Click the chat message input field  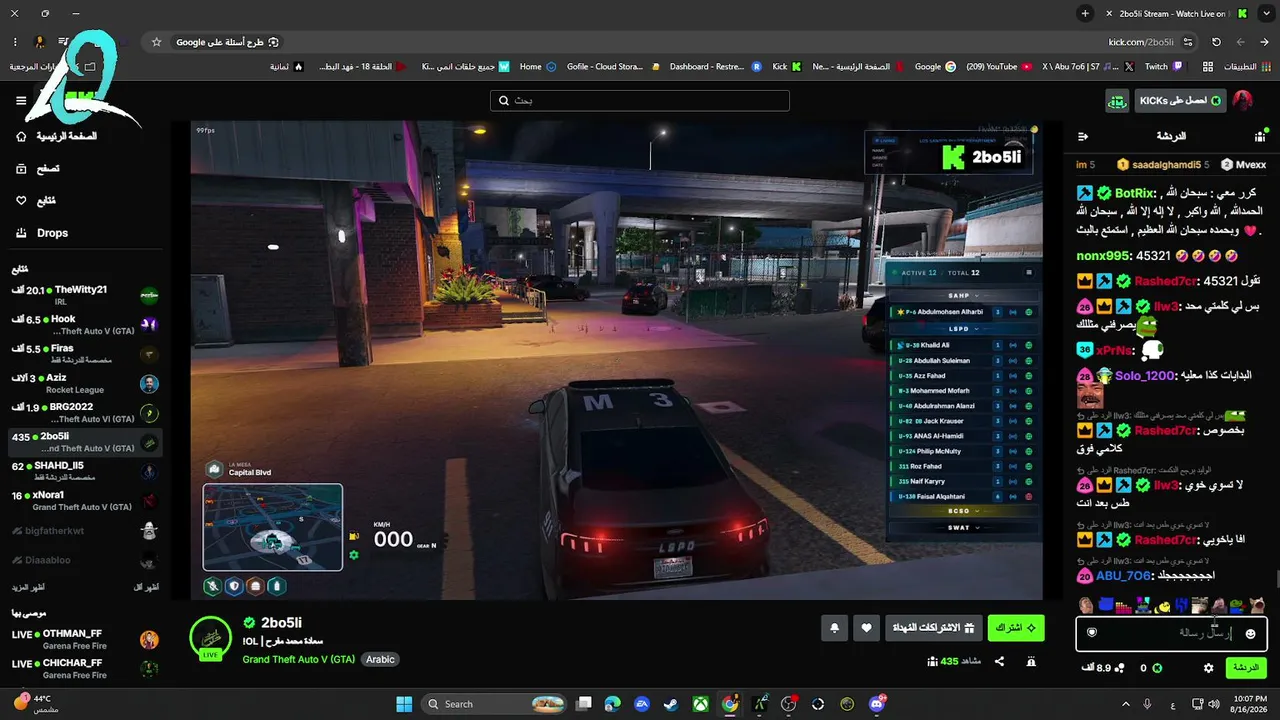coord(1171,633)
